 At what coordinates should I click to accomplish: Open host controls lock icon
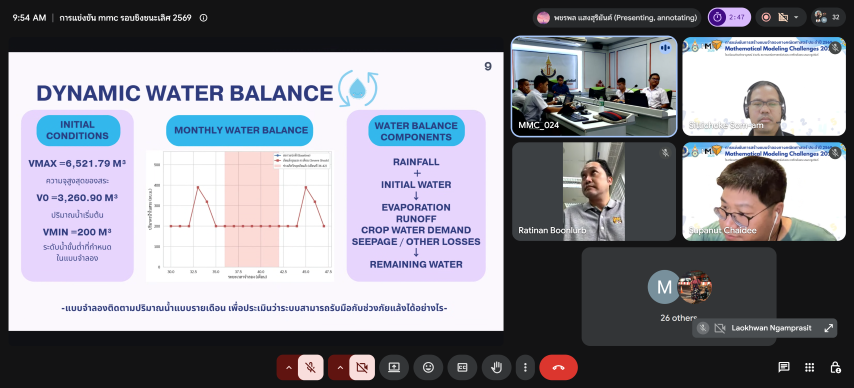click(835, 367)
